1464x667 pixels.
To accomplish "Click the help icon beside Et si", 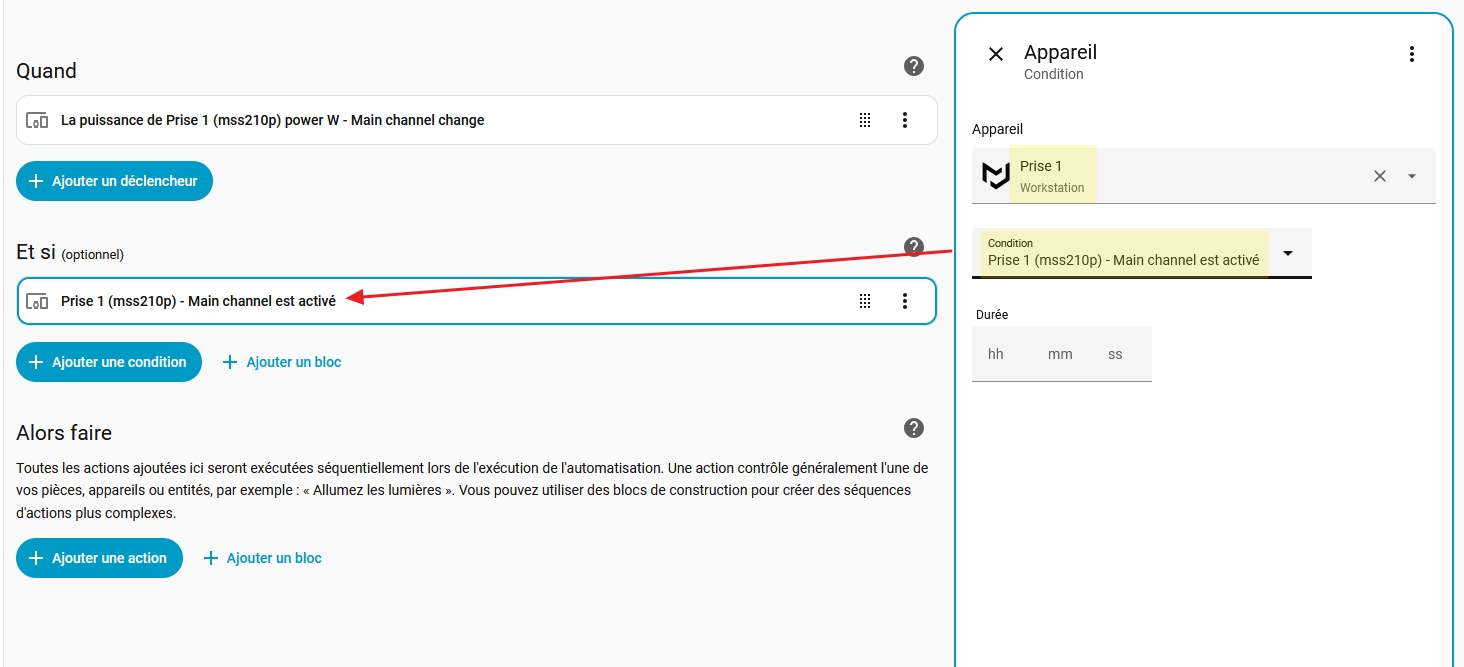I will click(913, 247).
